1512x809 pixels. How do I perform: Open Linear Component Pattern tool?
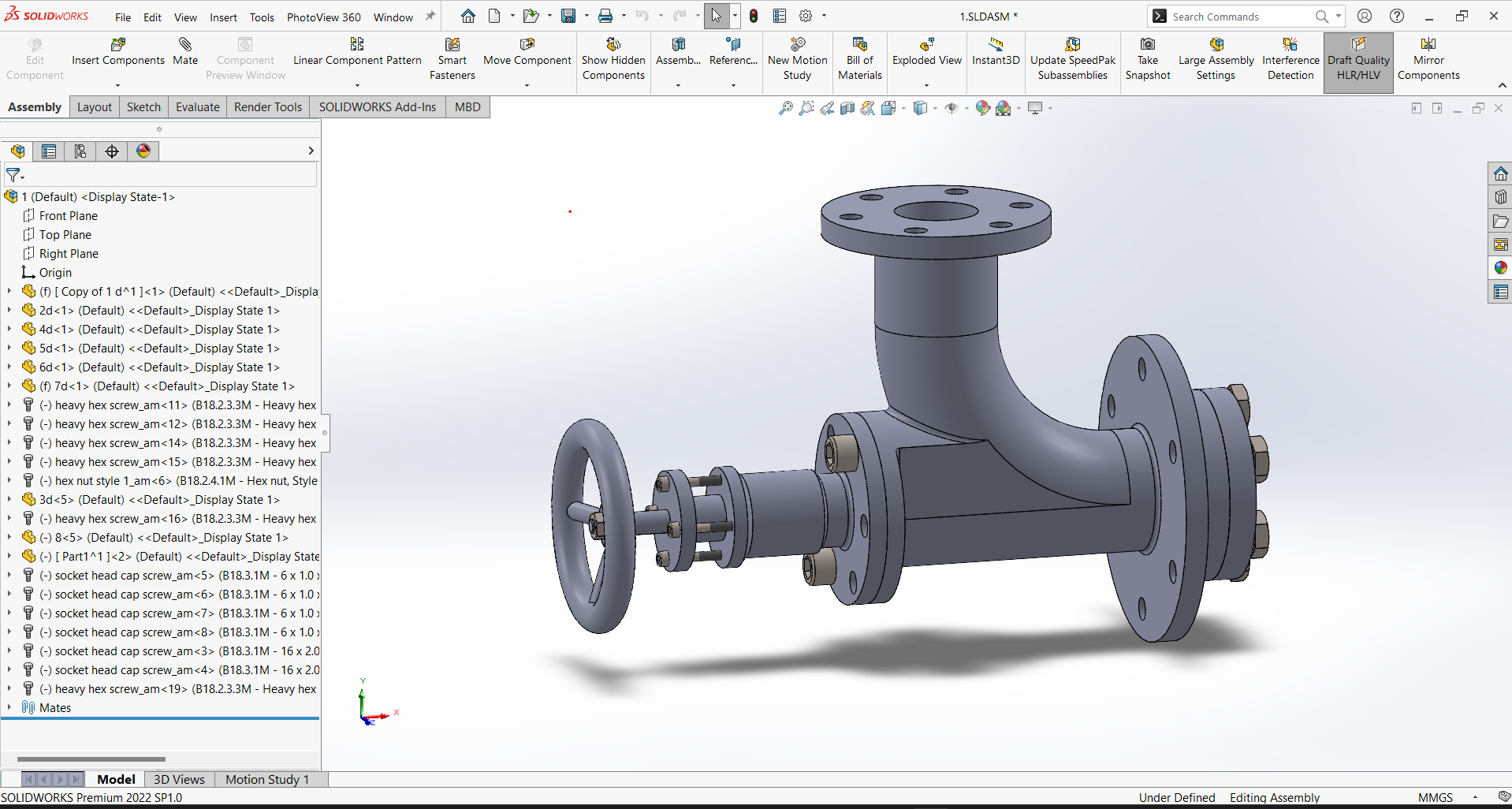pos(357,52)
